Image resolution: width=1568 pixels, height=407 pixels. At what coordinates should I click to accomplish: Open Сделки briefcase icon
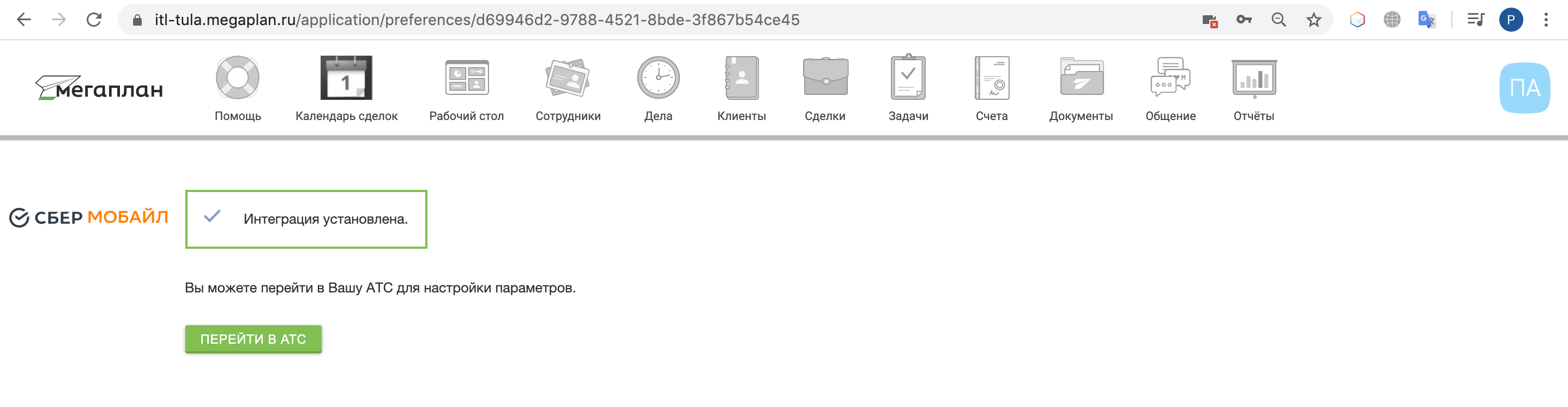pos(825,77)
